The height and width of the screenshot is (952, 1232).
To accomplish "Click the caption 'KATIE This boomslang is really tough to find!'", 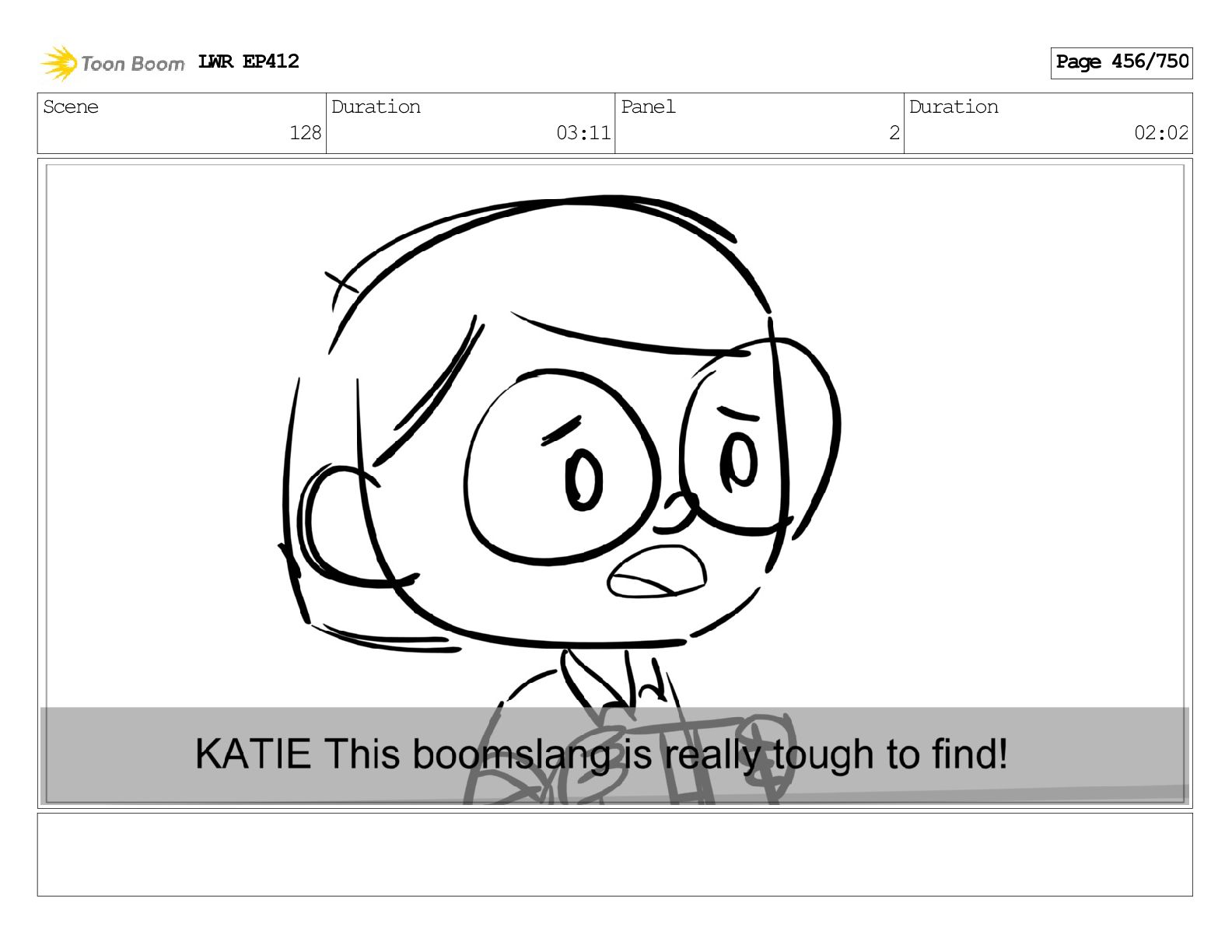I will click(x=601, y=754).
